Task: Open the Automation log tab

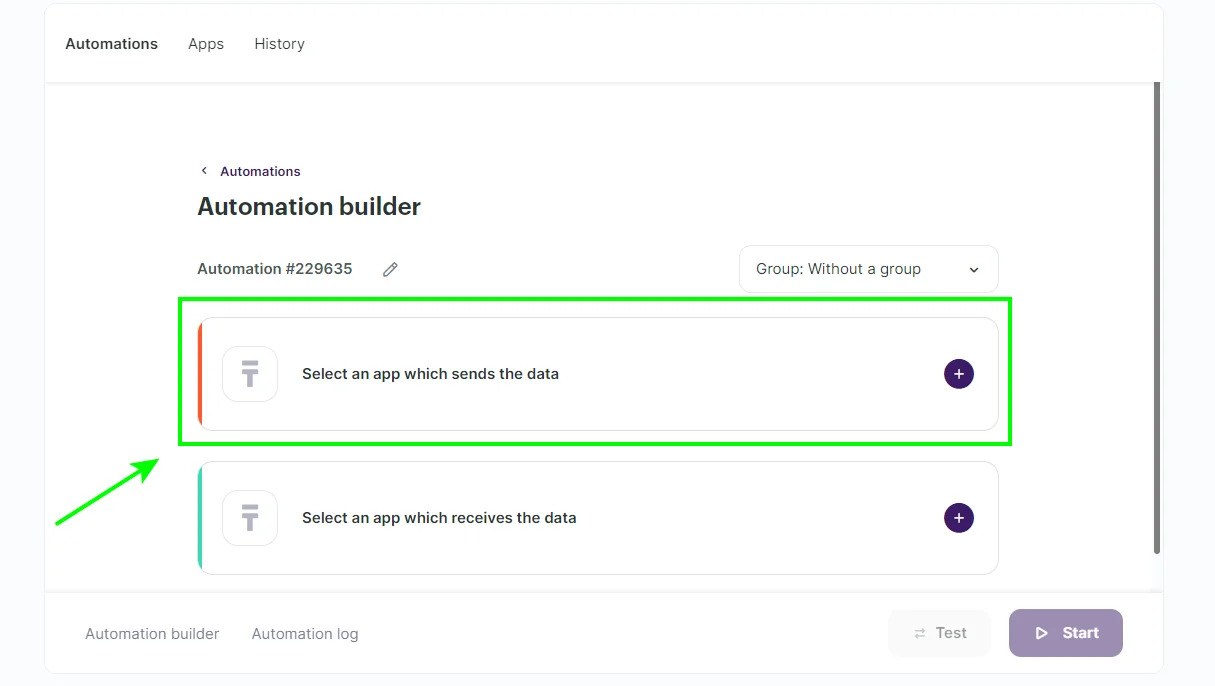Action: tap(305, 634)
